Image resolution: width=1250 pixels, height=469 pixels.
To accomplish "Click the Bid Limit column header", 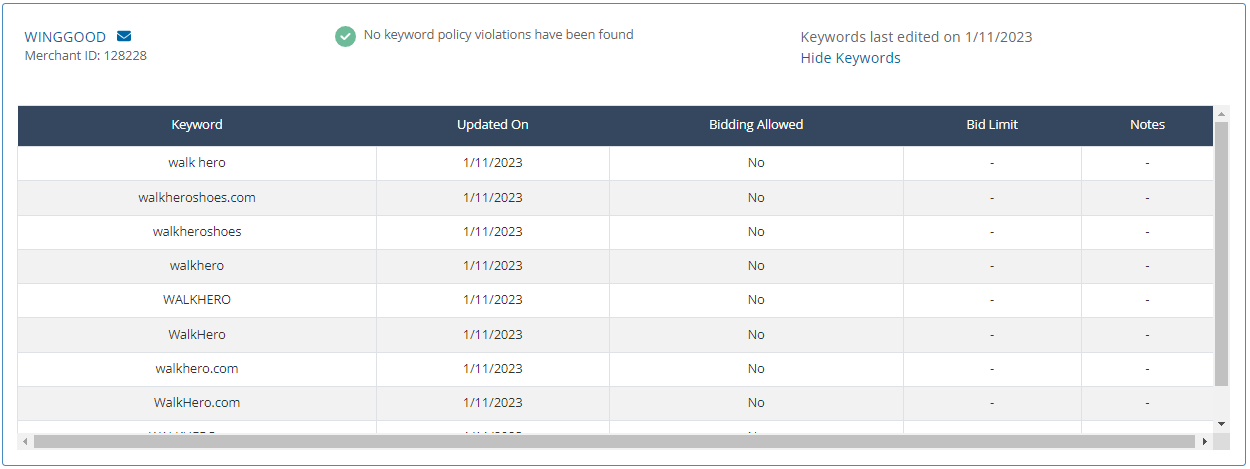I will click(x=992, y=125).
